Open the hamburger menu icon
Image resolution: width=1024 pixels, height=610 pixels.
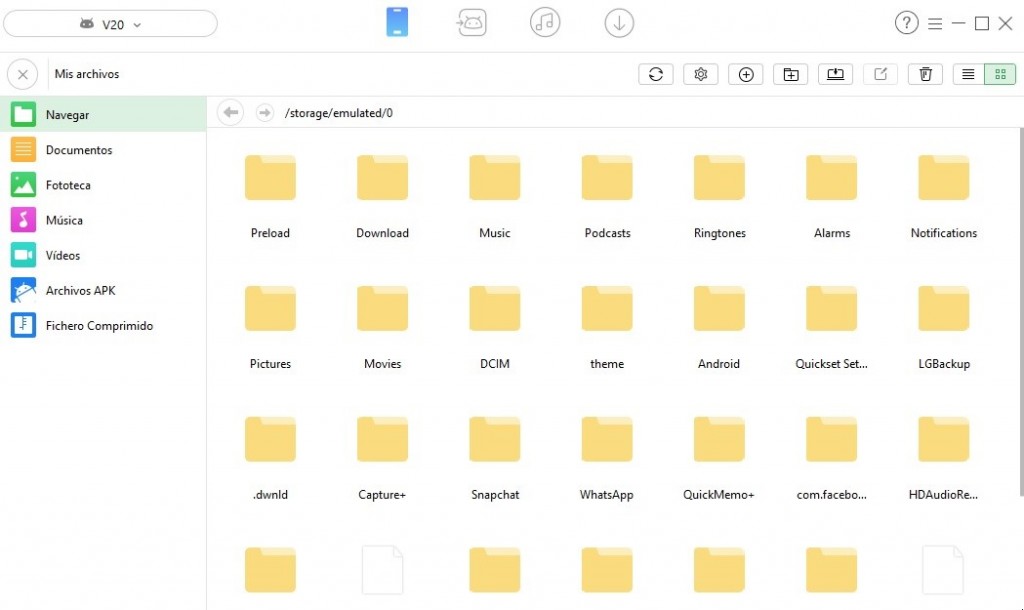coord(935,24)
